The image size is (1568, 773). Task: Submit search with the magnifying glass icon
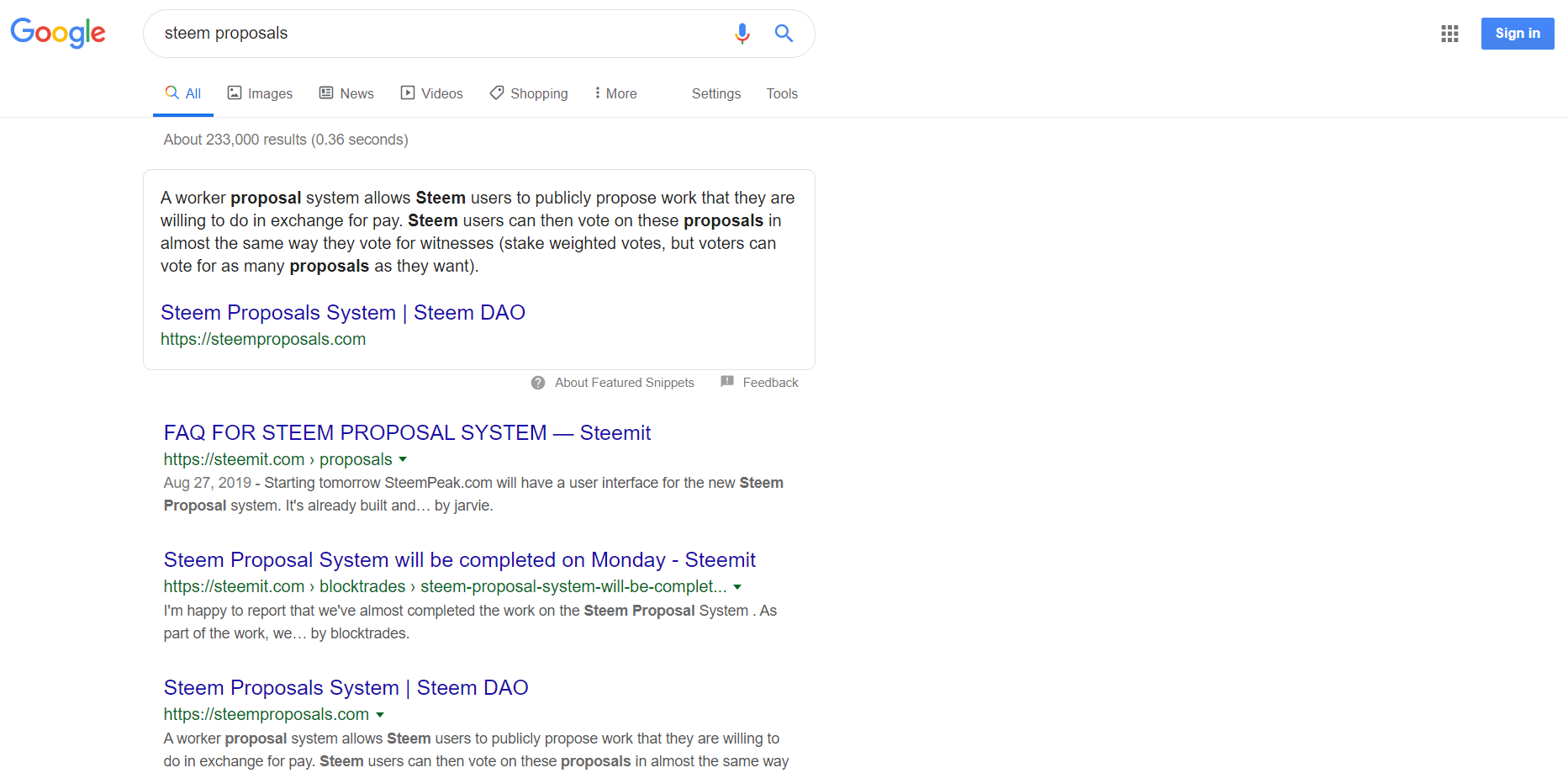(x=784, y=34)
